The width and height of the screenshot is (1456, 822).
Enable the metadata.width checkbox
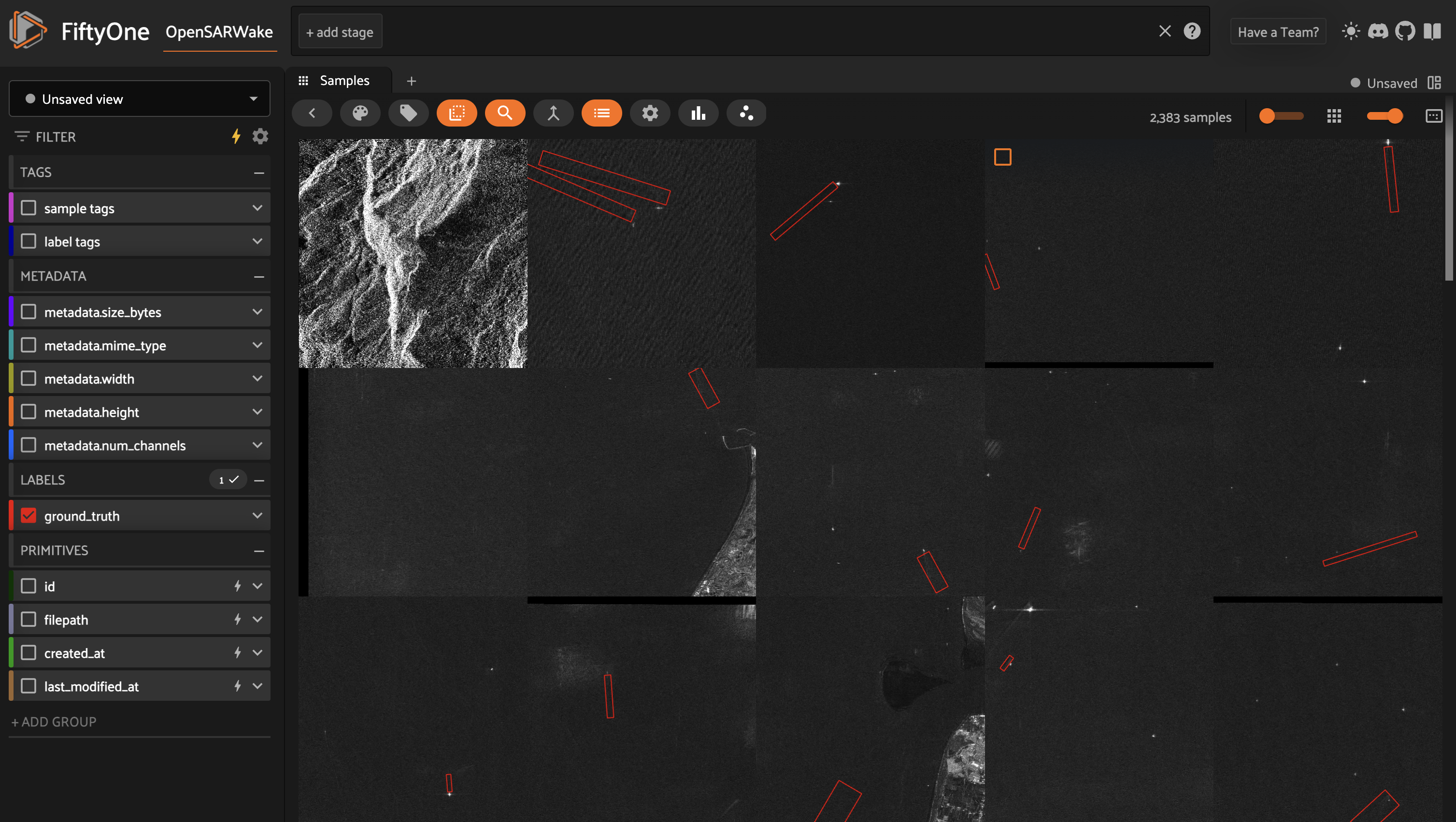click(x=29, y=379)
